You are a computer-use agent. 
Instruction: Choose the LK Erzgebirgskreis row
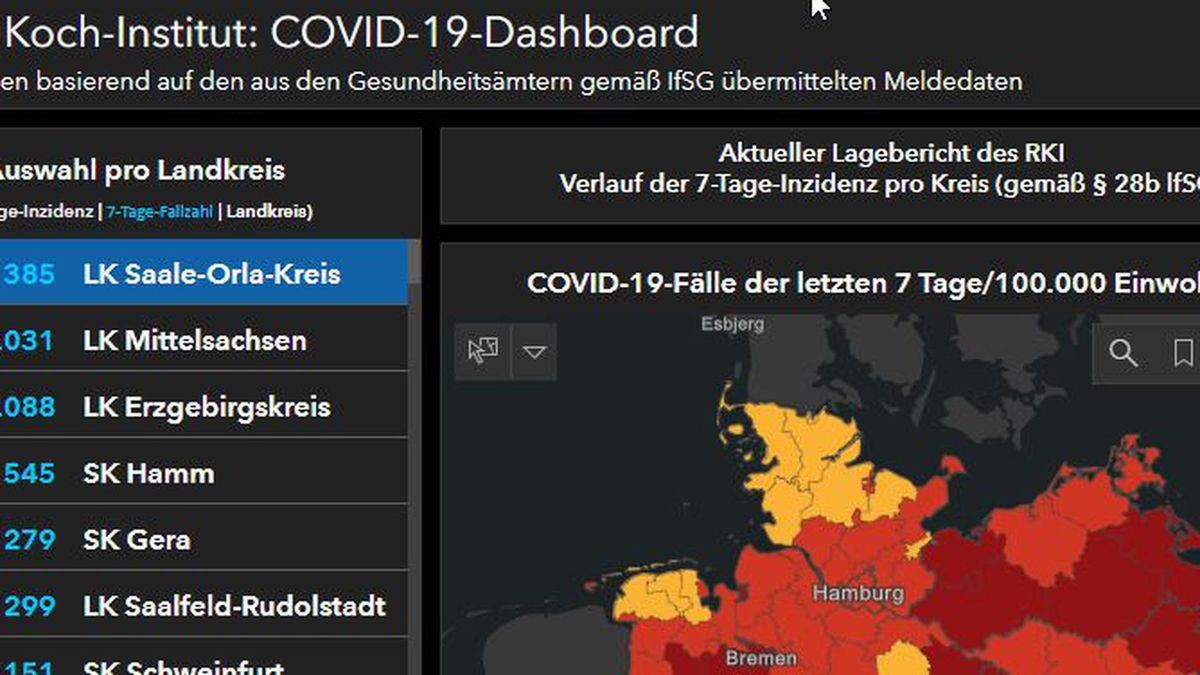tap(204, 407)
